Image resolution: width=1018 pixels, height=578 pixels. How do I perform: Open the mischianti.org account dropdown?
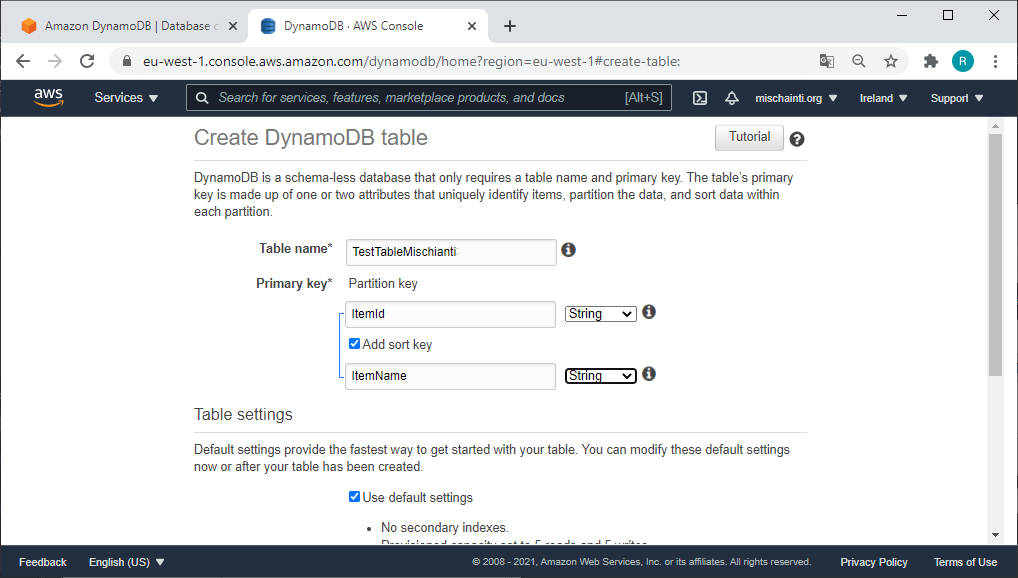(x=796, y=98)
